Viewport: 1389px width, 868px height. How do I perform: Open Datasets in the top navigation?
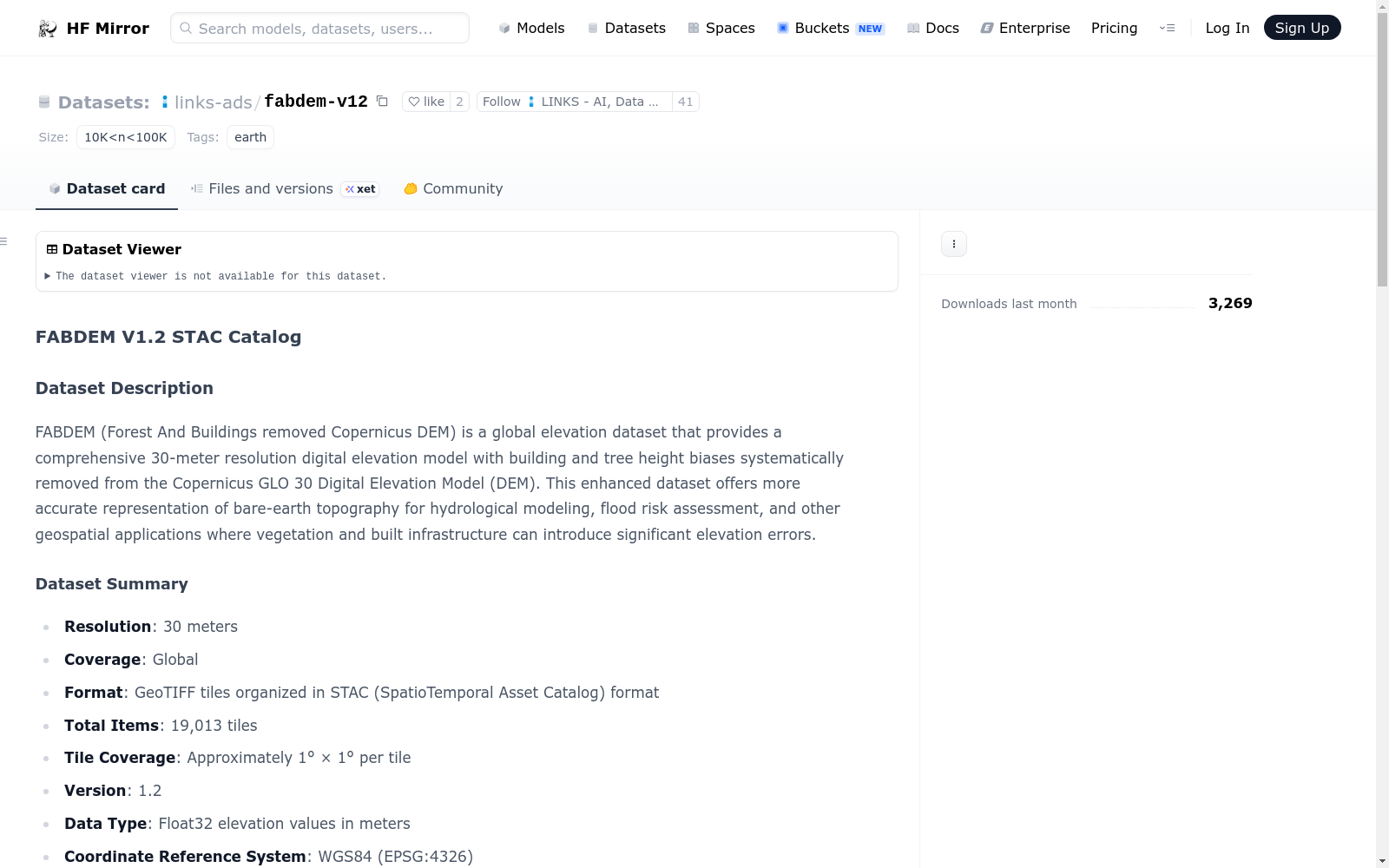pyautogui.click(x=627, y=29)
